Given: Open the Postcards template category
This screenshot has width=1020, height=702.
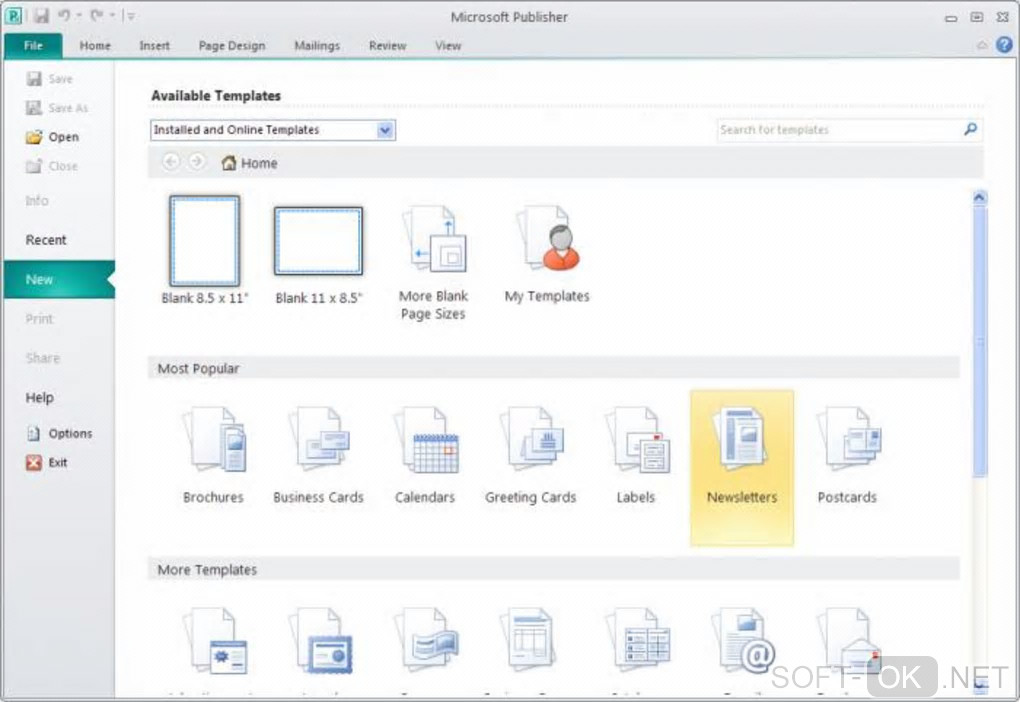Looking at the screenshot, I should coord(847,455).
